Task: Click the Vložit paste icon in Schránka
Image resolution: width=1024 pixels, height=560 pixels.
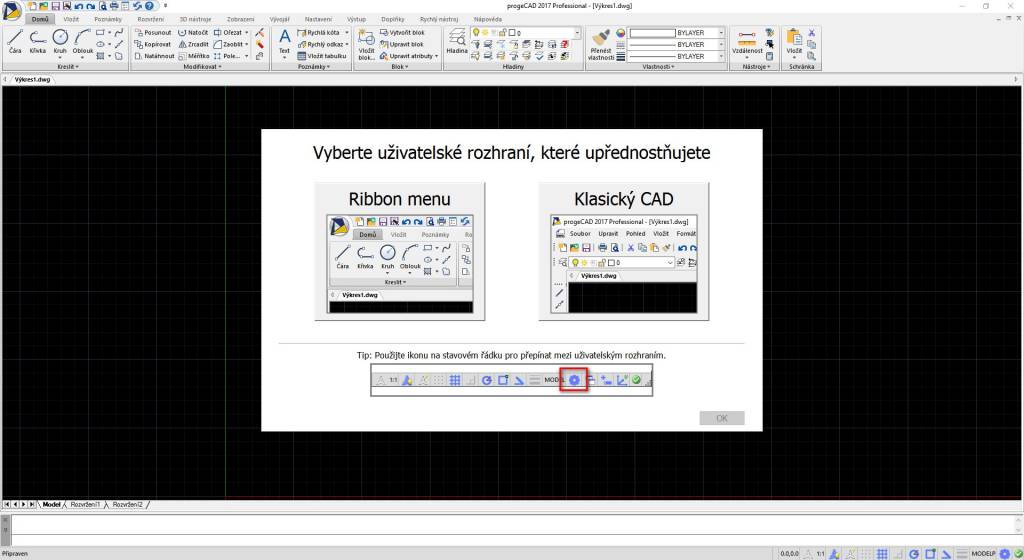Action: pyautogui.click(x=794, y=42)
